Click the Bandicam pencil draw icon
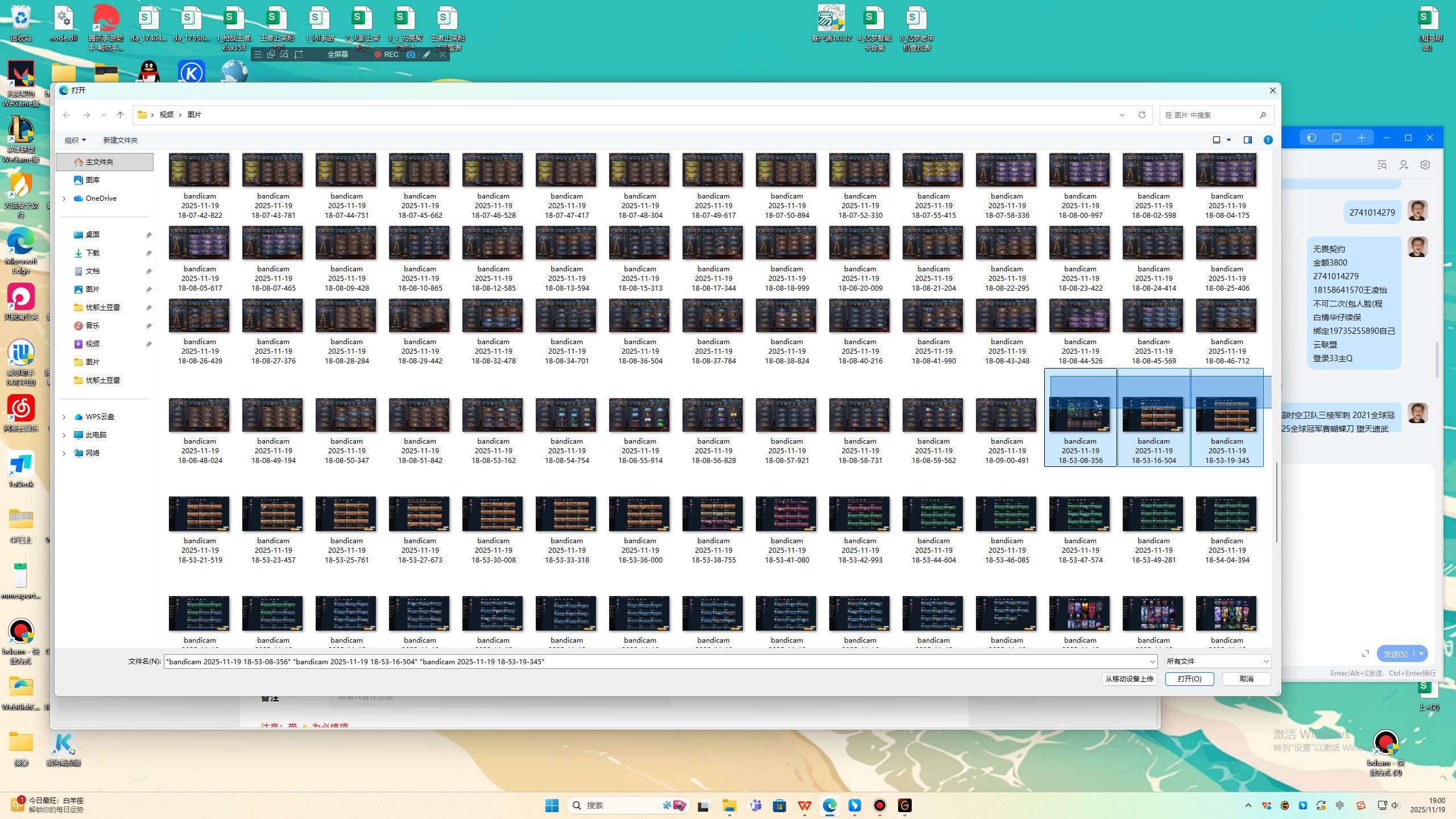Image resolution: width=1456 pixels, height=819 pixels. [427, 55]
